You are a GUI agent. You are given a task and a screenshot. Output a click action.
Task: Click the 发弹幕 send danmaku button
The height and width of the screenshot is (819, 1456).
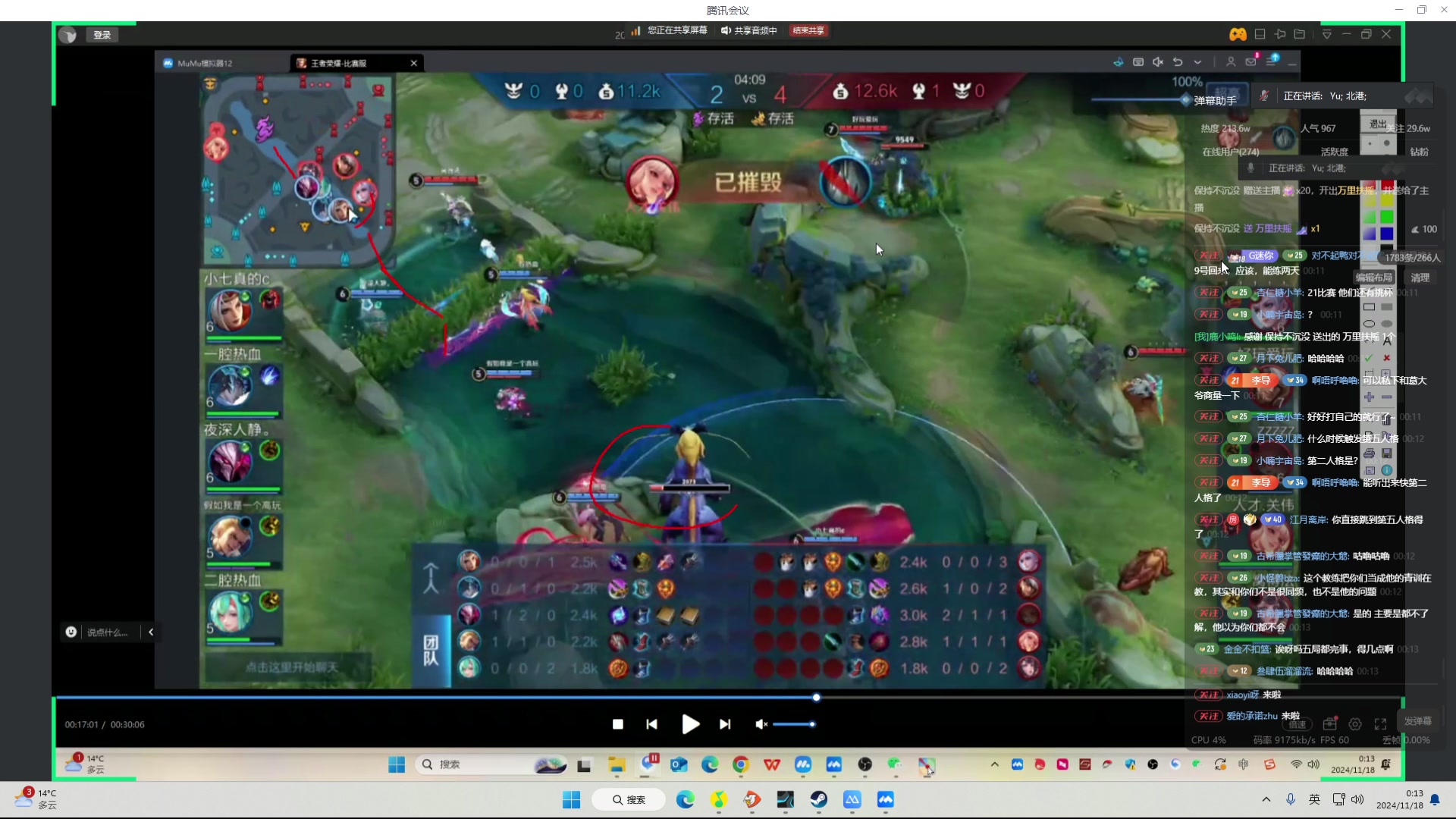[x=1417, y=721]
